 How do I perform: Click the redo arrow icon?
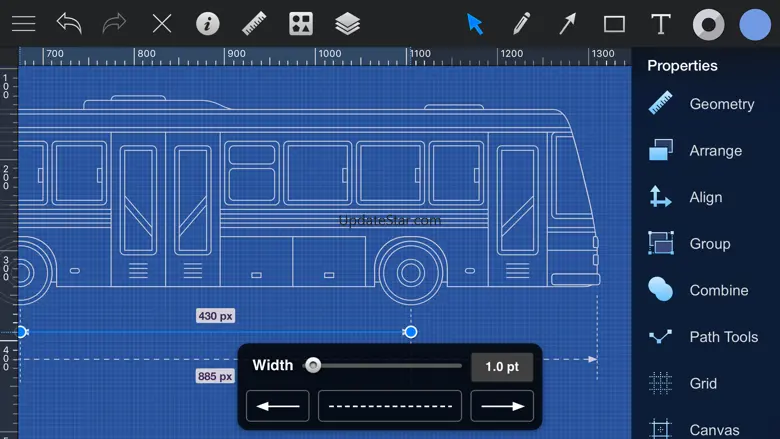(x=115, y=23)
